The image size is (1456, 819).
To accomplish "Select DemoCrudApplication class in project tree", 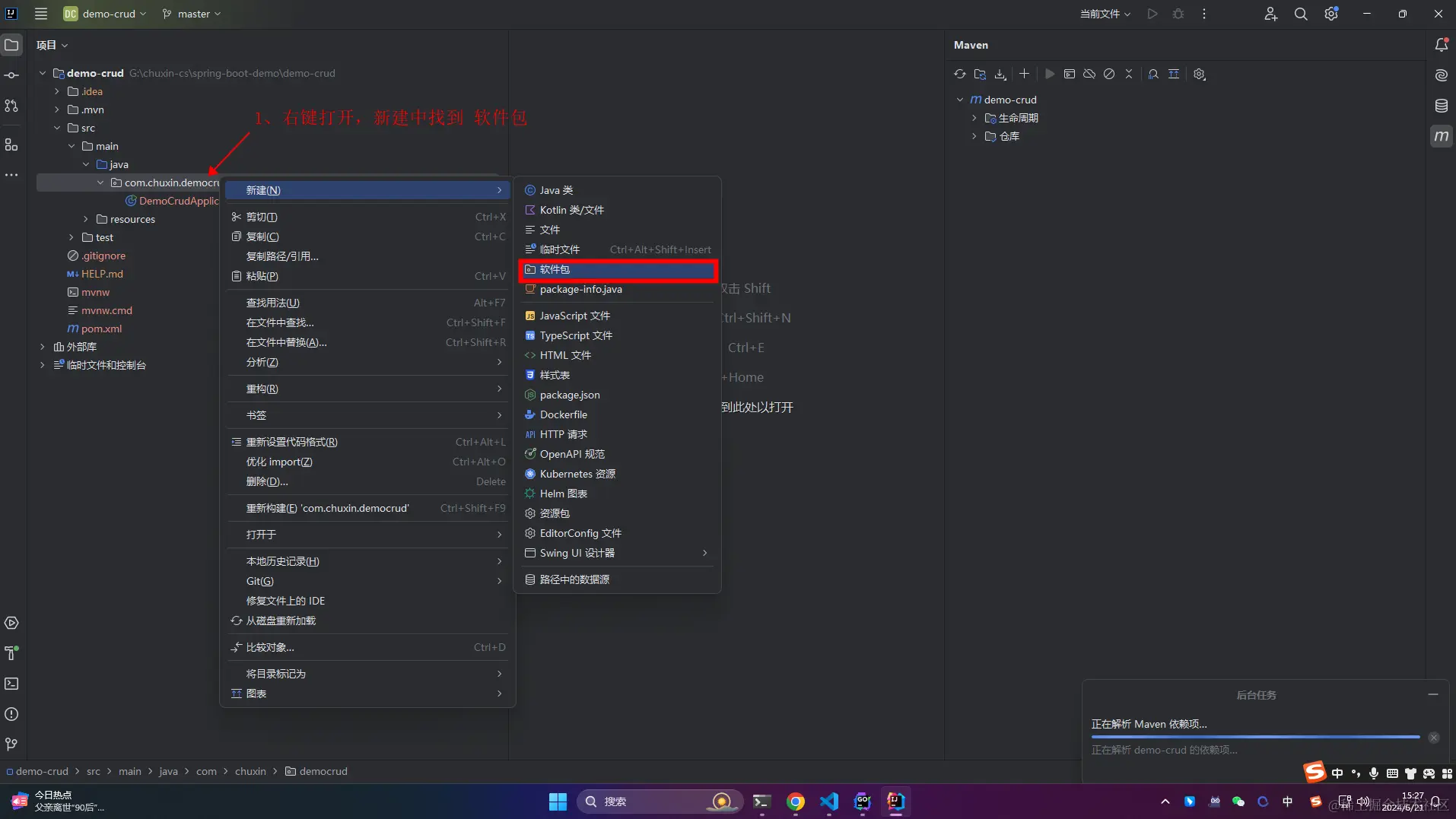I will (x=173, y=201).
